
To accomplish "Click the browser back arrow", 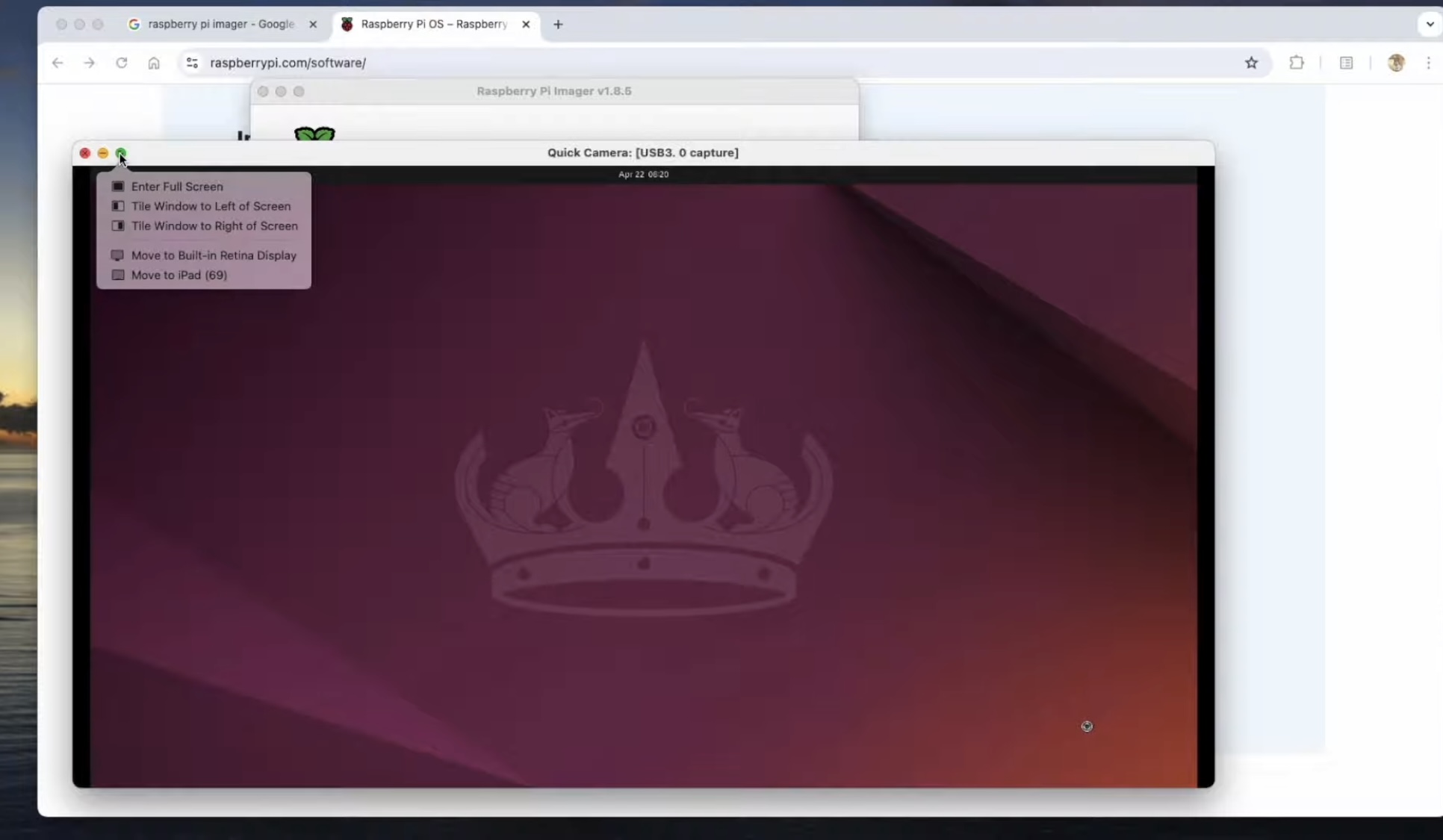I will tap(58, 63).
